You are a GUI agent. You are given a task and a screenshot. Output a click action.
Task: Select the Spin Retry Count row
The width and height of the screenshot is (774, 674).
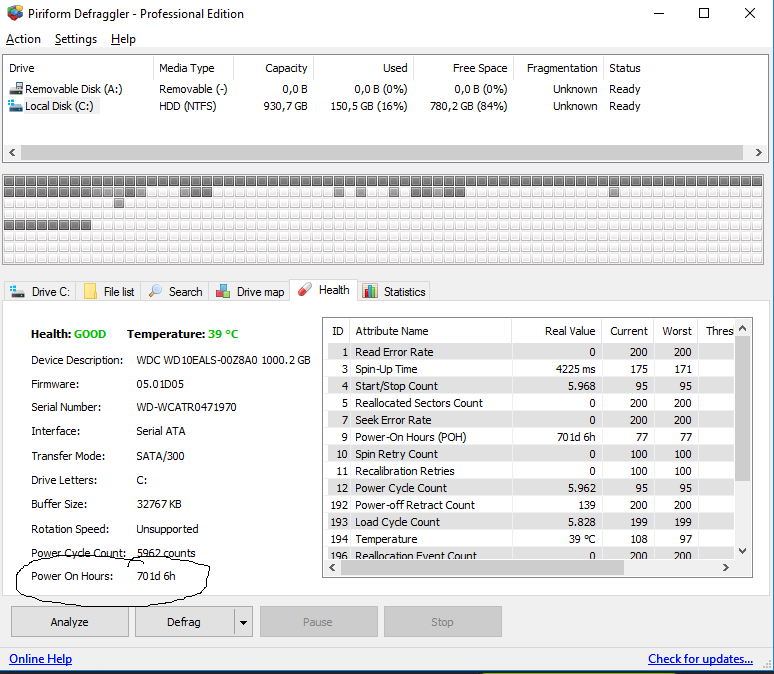[x=531, y=454]
